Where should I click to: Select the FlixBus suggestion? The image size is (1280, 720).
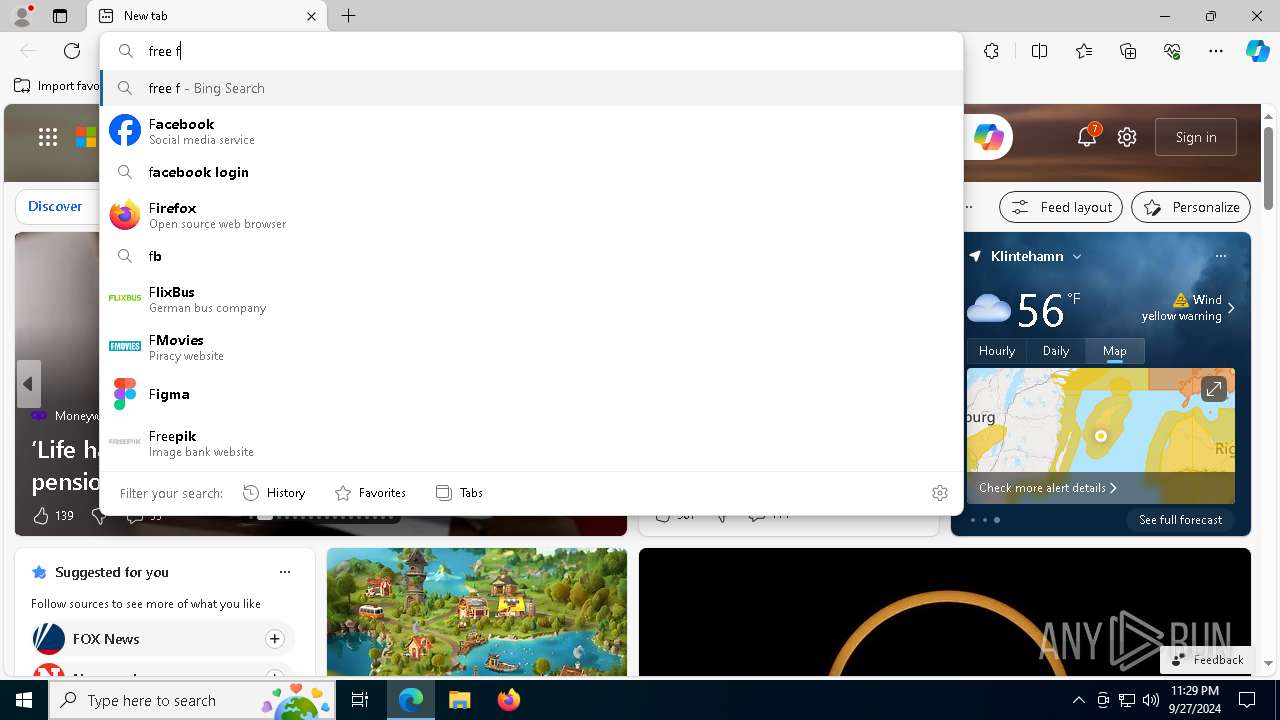(531, 299)
